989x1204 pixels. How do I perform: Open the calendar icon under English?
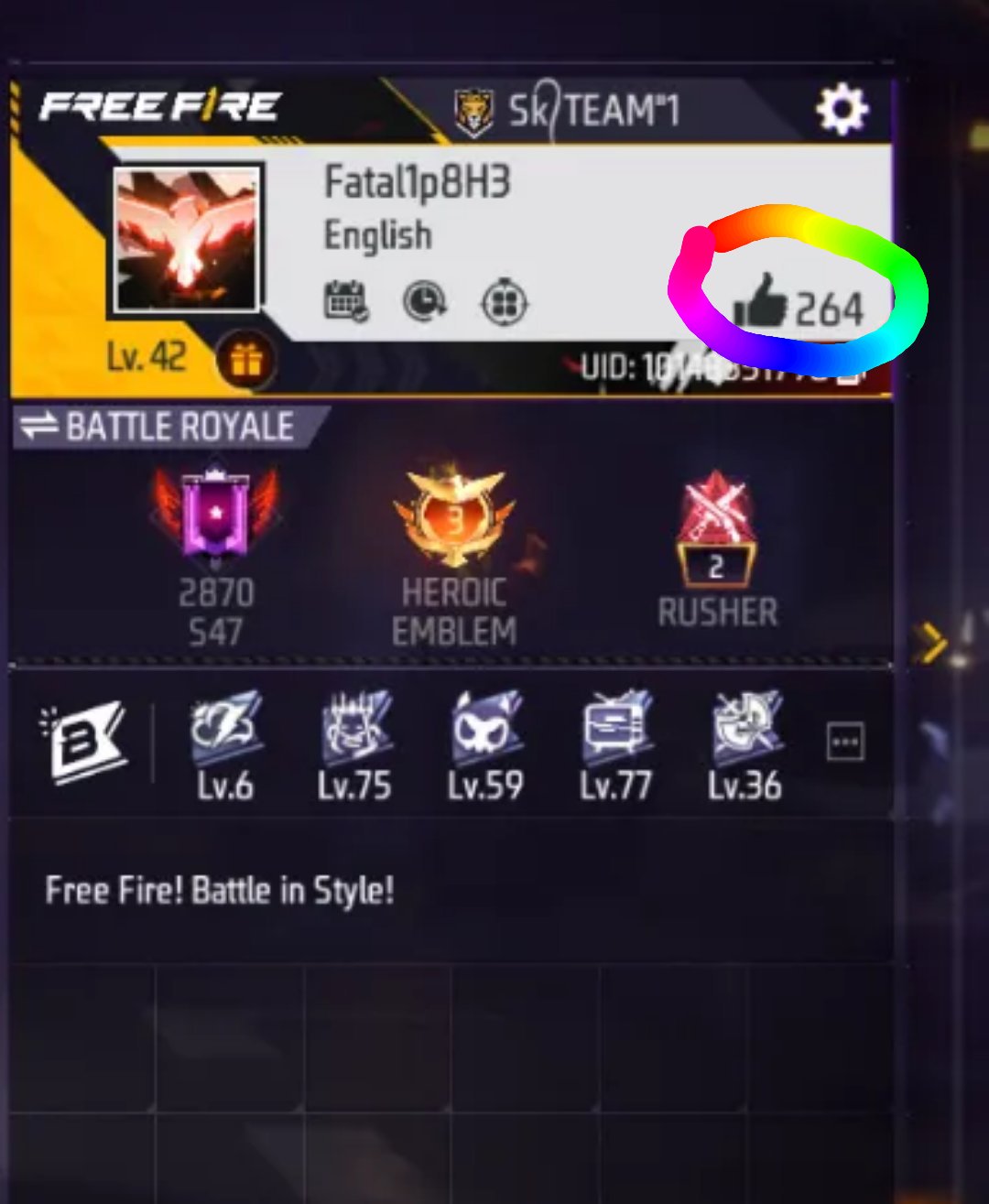pos(347,301)
